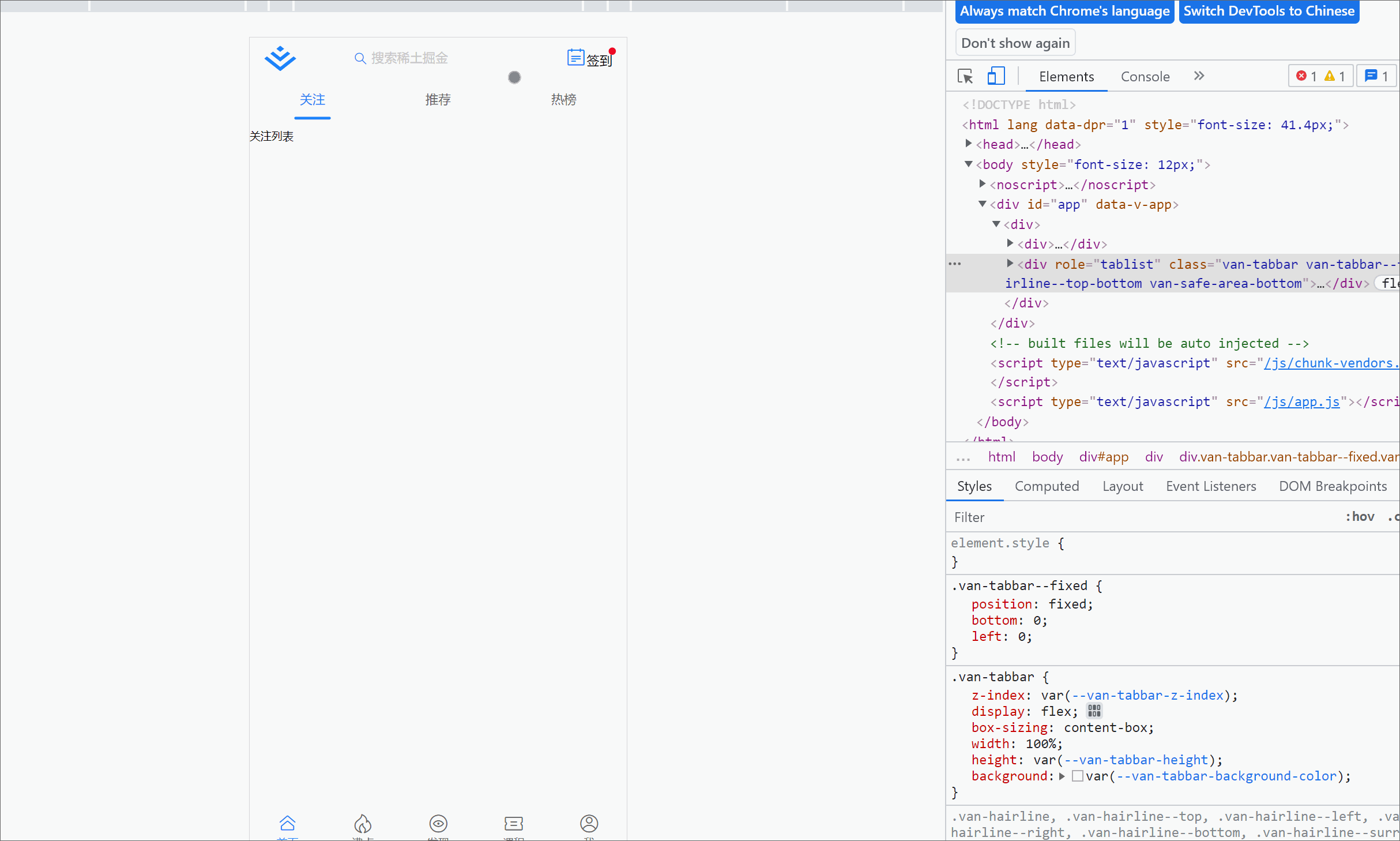Viewport: 1400px width, 841px height.
Task: Select the Event Listeners sidebar tab
Action: coord(1211,486)
